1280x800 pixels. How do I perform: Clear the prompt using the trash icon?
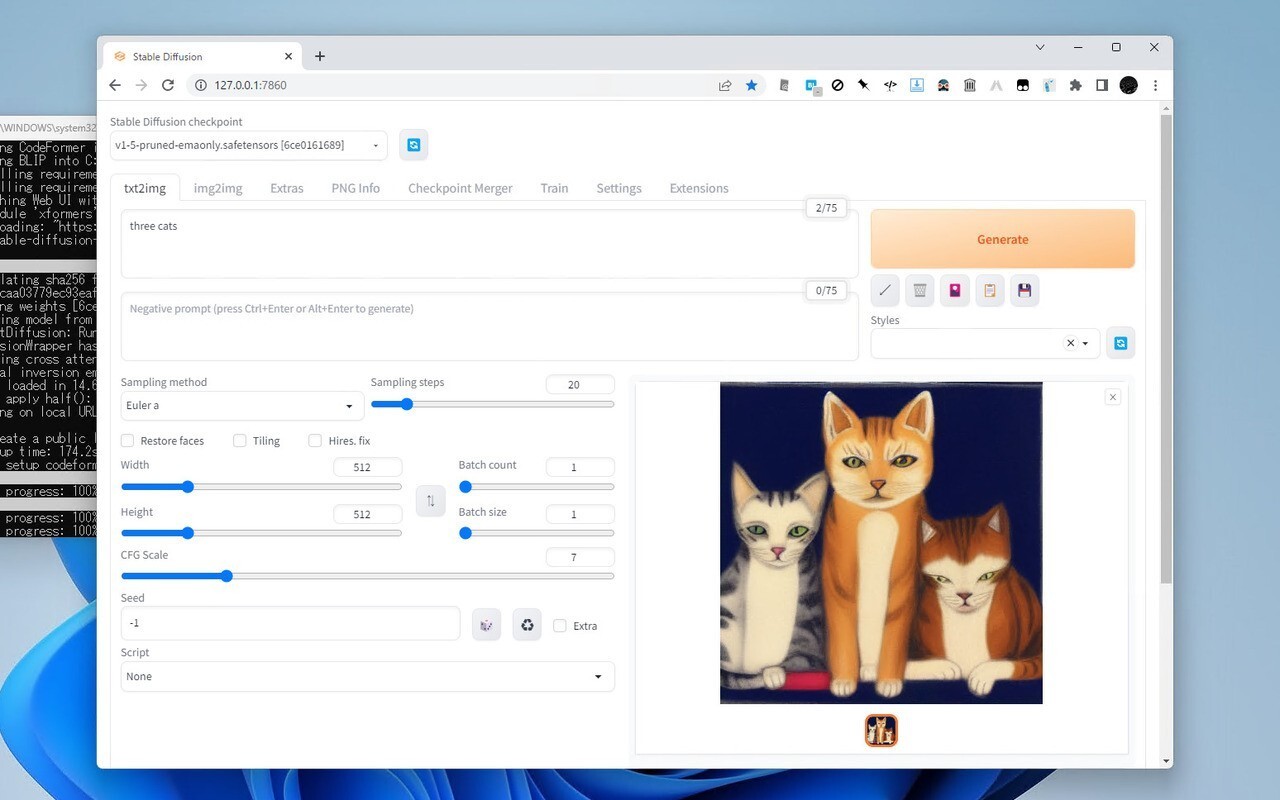point(919,290)
